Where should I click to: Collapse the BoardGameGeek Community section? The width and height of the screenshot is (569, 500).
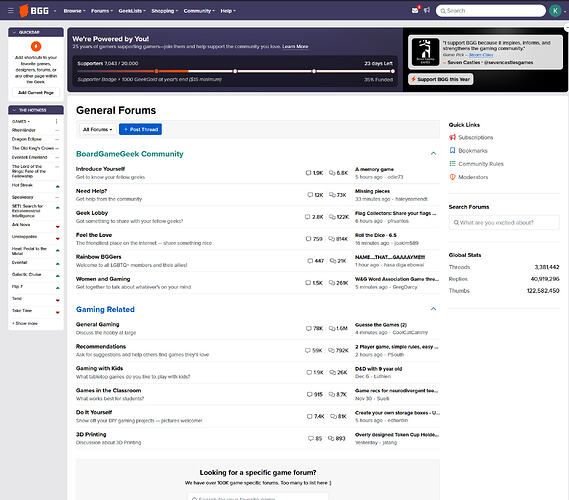(433, 153)
